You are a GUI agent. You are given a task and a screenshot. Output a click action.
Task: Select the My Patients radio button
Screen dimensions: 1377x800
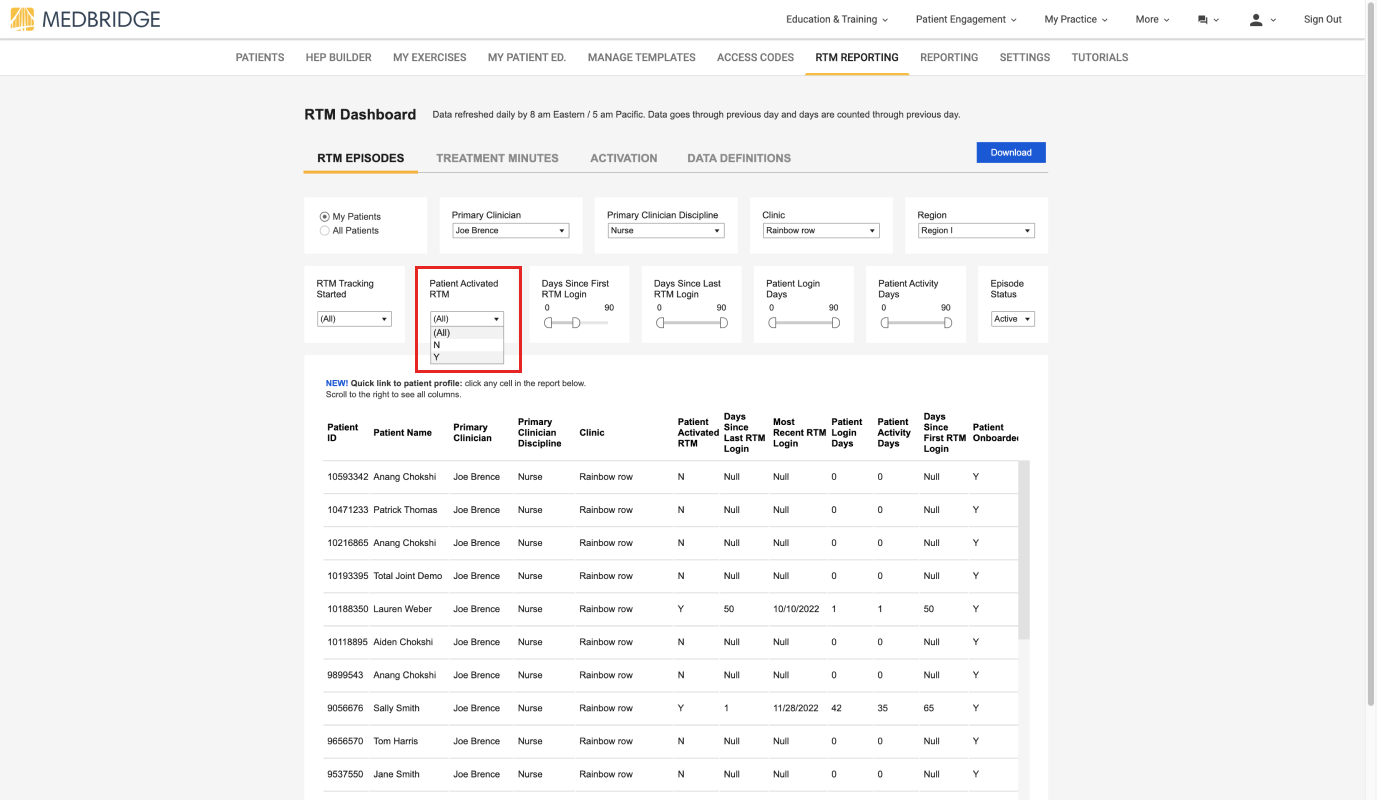point(324,217)
